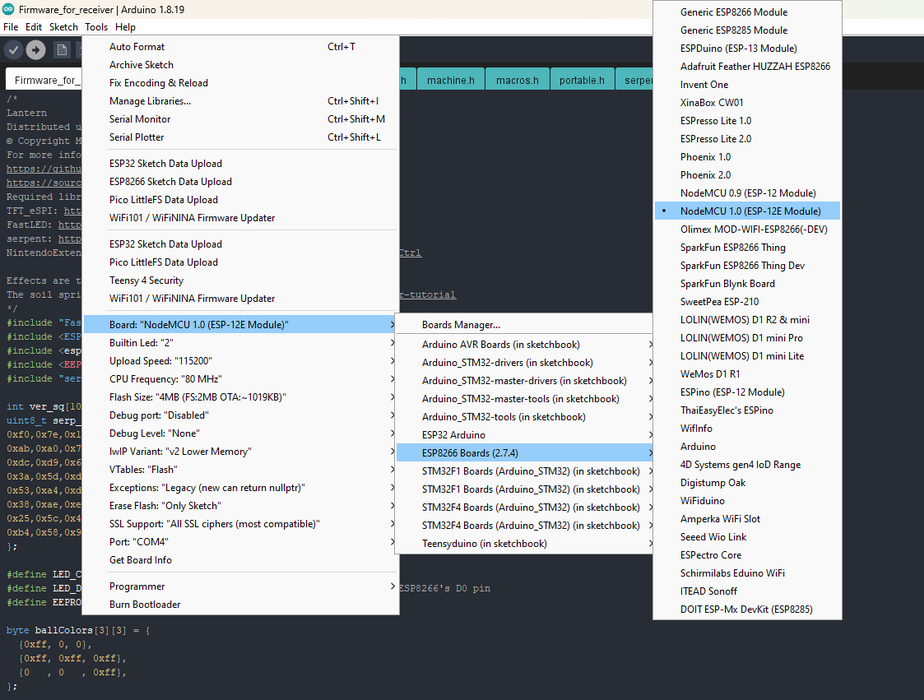924x700 pixels.
Task: Select ESPDuino (ESP-13 Module) board
Action: [747, 48]
